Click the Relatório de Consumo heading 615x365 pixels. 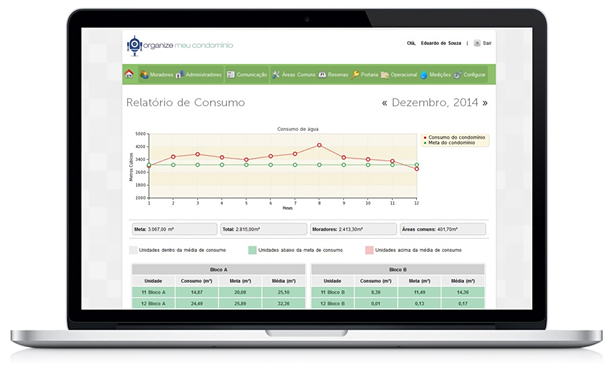(x=186, y=102)
